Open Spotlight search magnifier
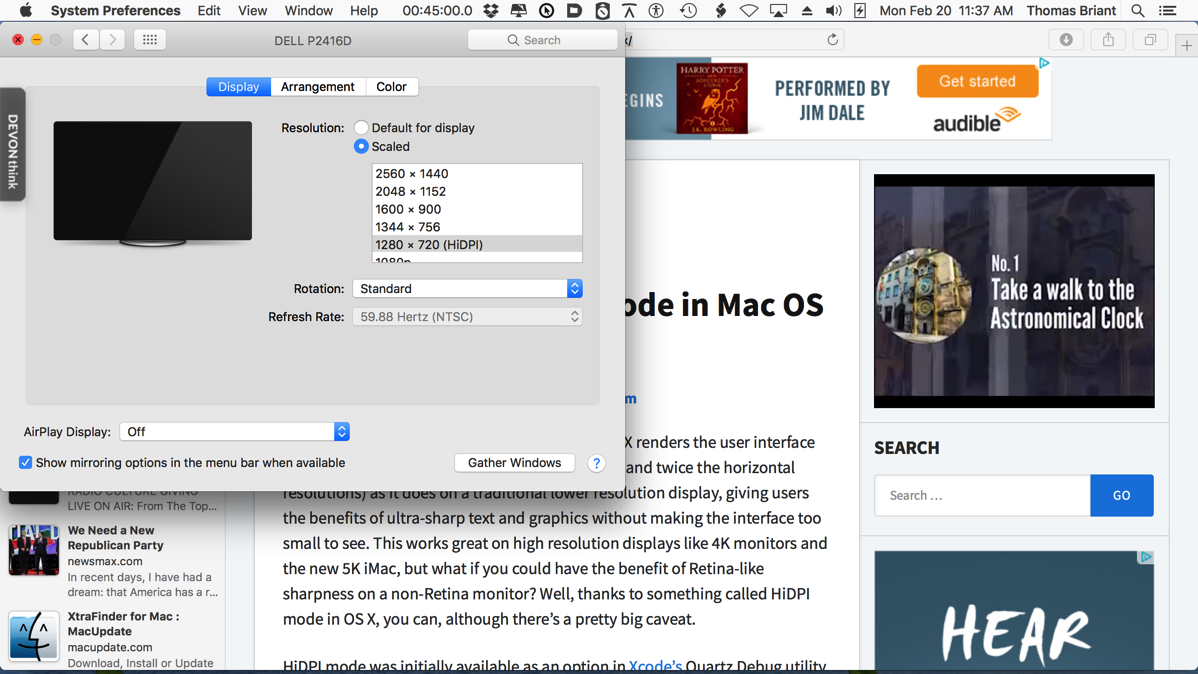 pos(1138,11)
